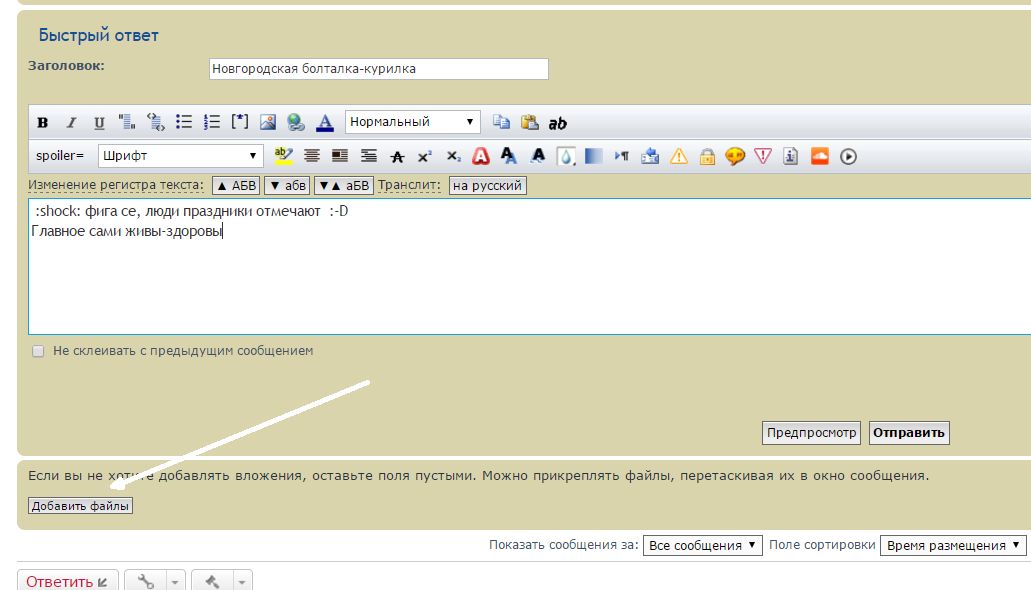This screenshot has height=590, width=1031.
Task: Click the 'Добавить файлы' button
Action: click(x=80, y=506)
